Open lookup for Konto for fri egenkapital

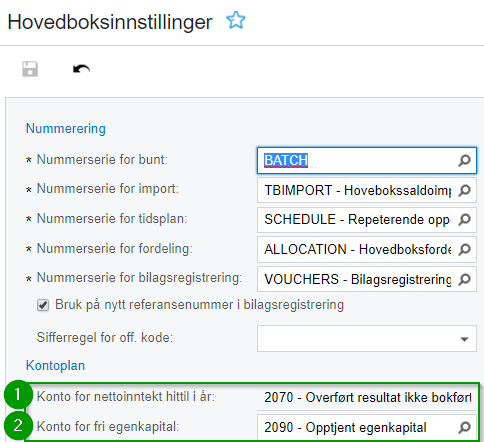(464, 427)
